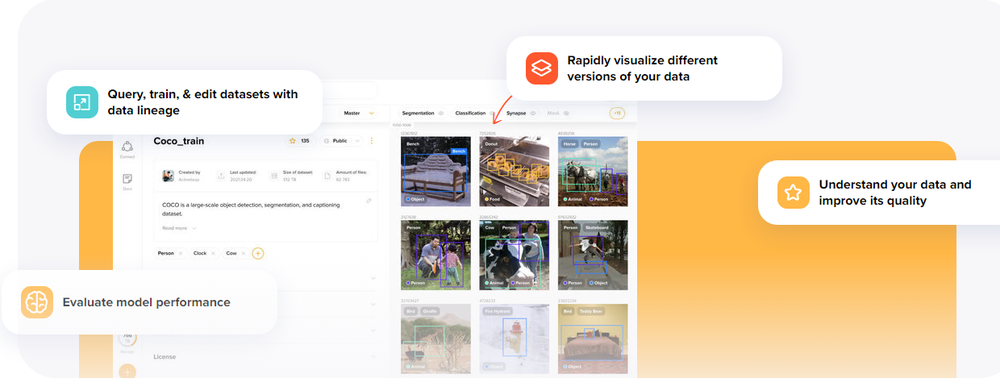The image size is (1000, 390).
Task: Open the Docs sidebar icon
Action: click(128, 179)
